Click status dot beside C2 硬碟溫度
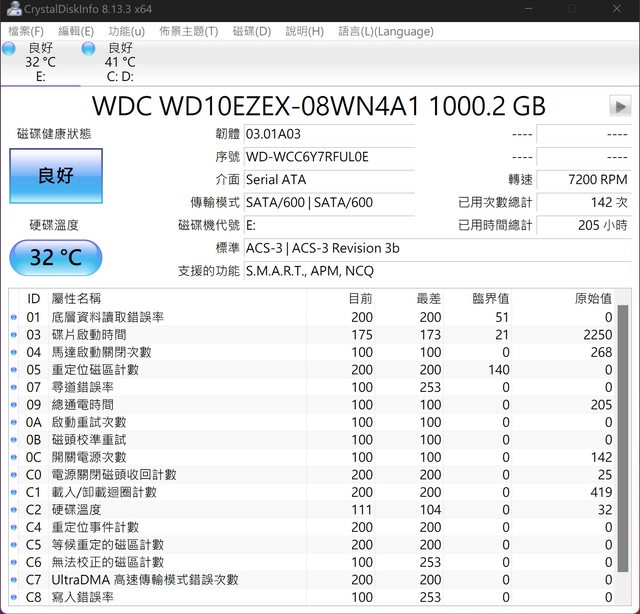This screenshot has width=640, height=614. click(14, 510)
